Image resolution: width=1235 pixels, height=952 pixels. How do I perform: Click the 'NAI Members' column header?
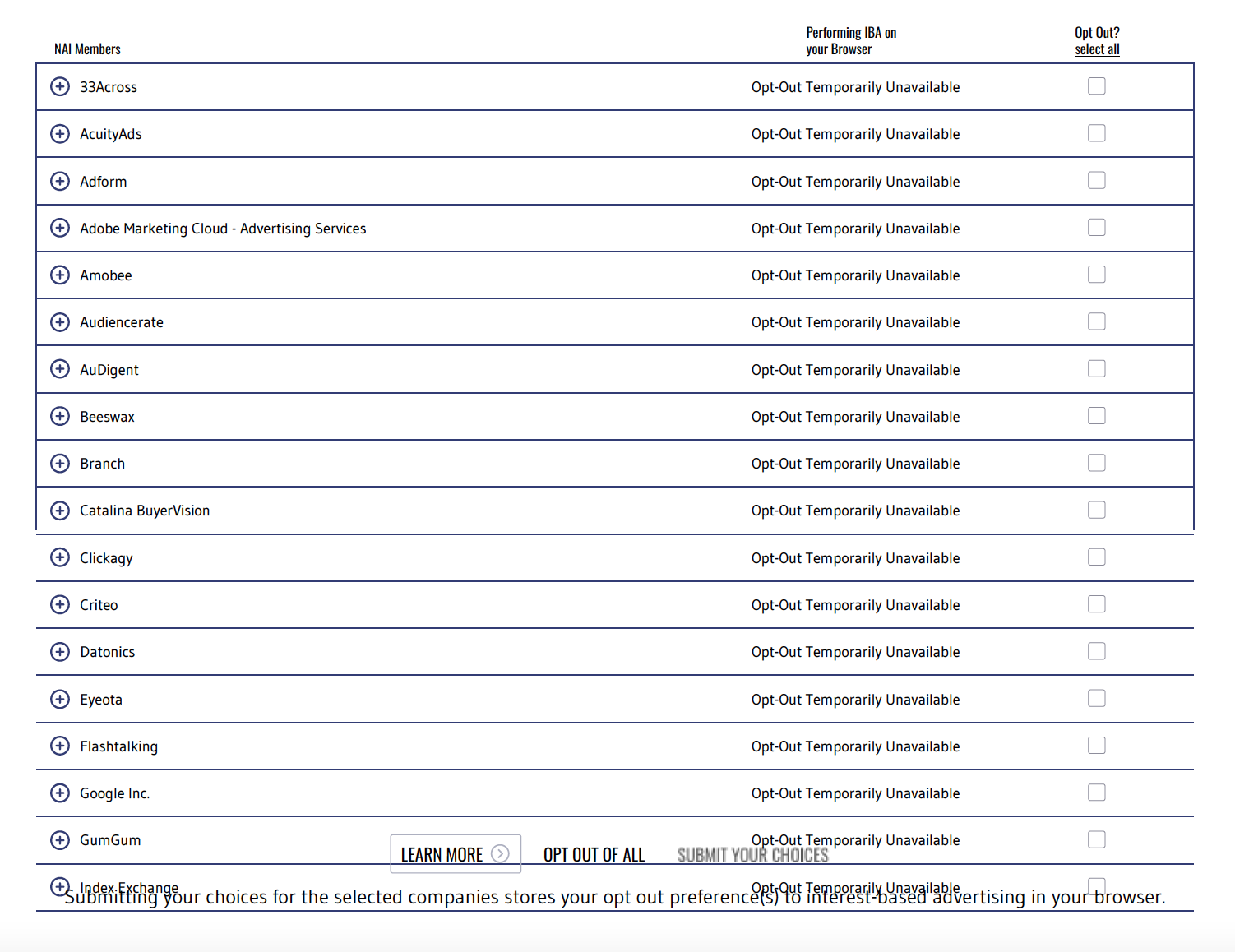[87, 49]
